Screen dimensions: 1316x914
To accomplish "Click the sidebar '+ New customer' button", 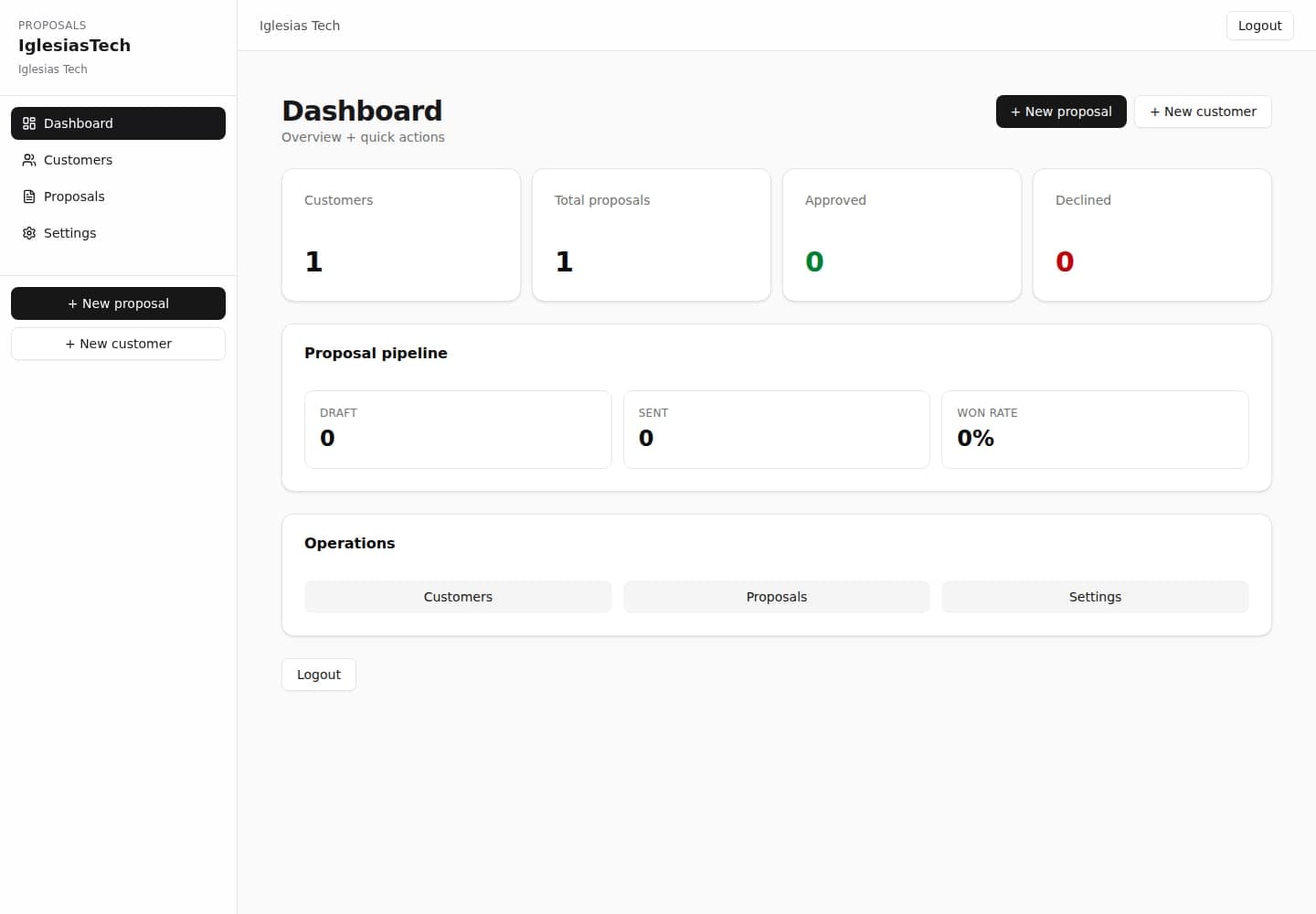I will (118, 344).
